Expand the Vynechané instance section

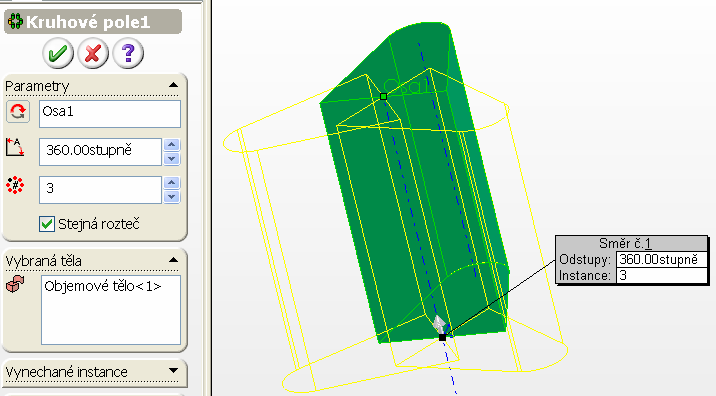[x=173, y=370]
